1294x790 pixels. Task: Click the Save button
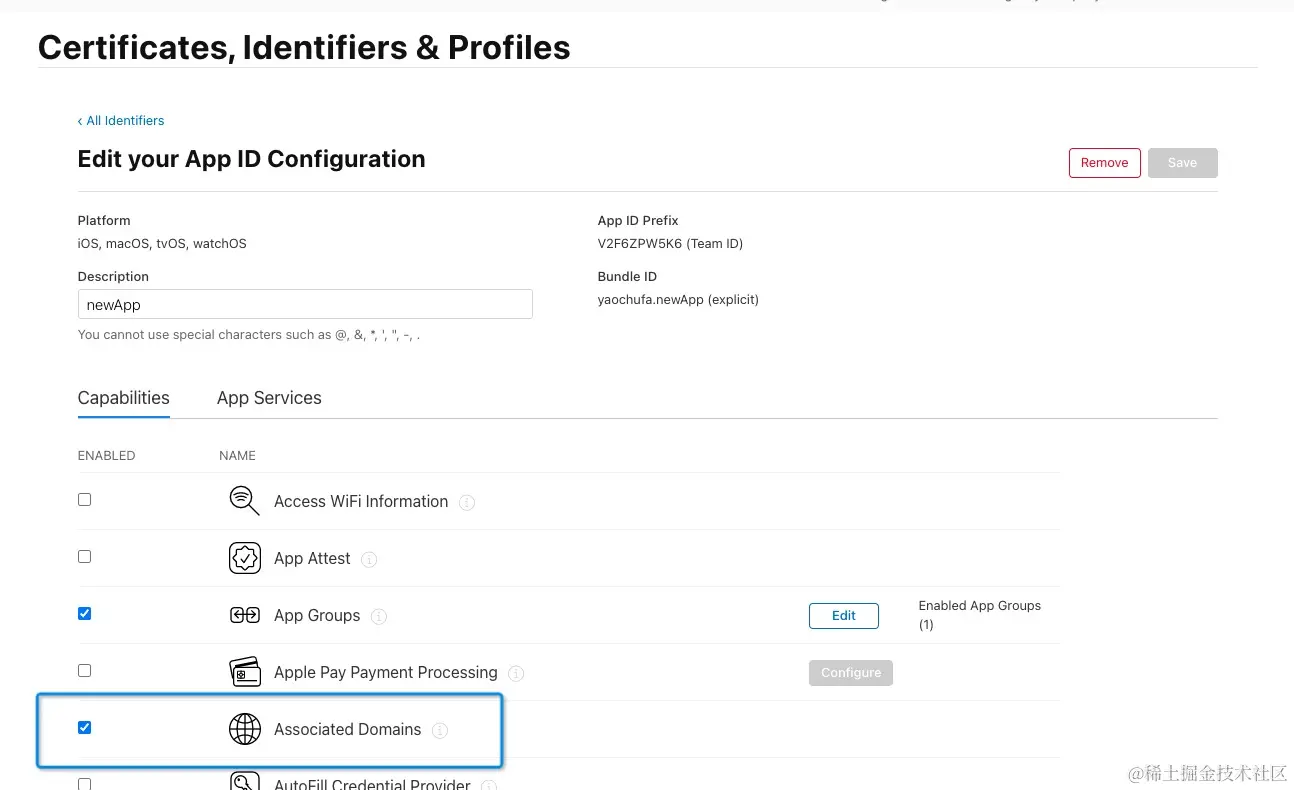[x=1182, y=163]
